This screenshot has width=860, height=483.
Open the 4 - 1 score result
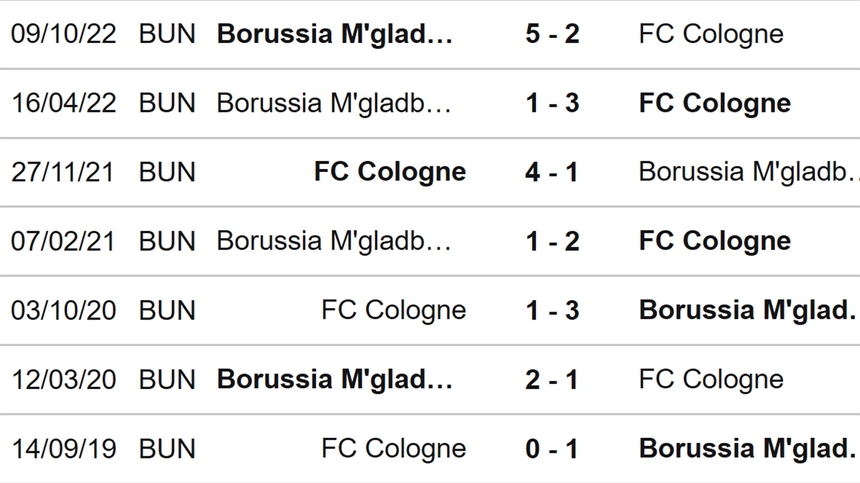pos(552,172)
